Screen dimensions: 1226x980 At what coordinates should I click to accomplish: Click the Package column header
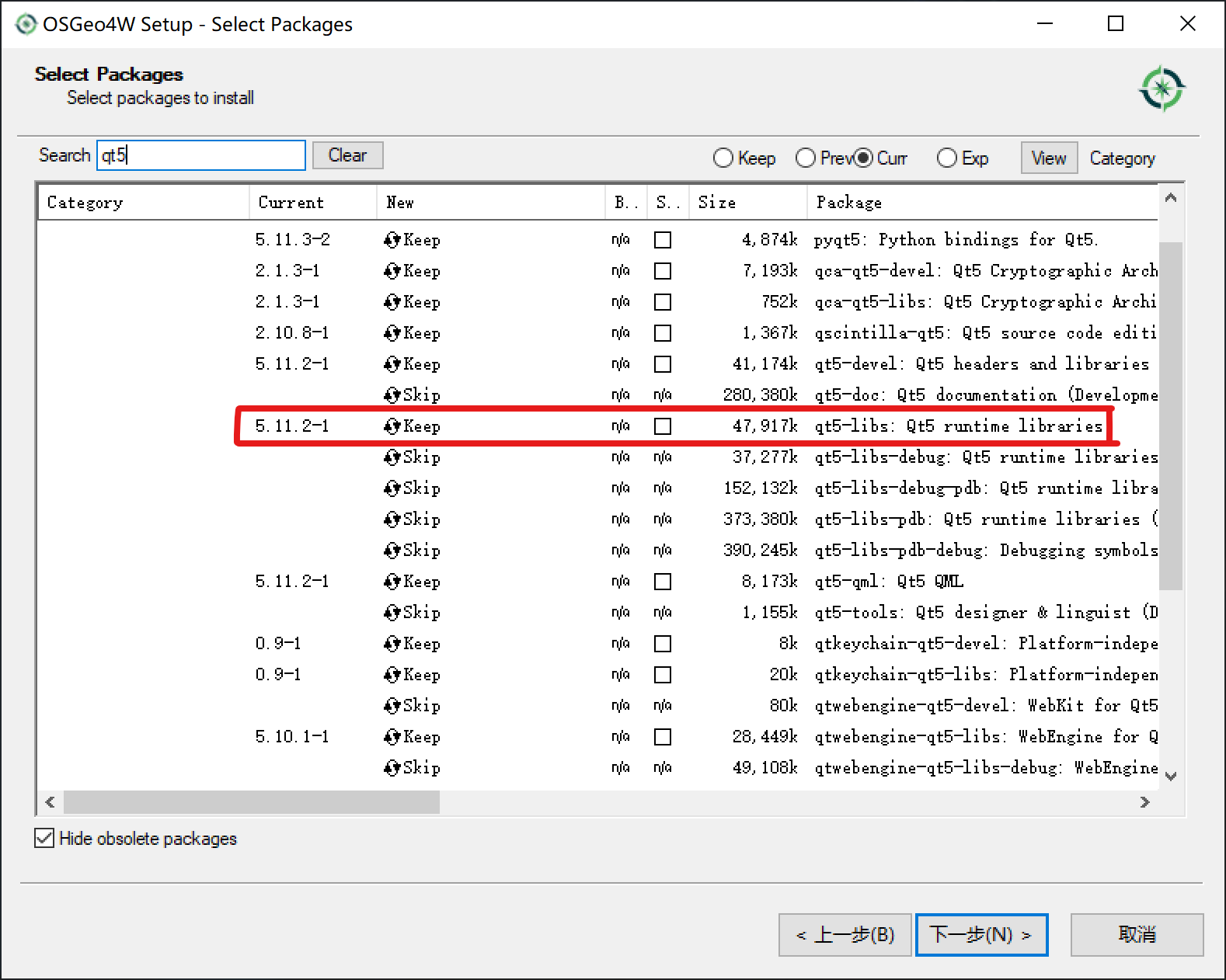click(x=848, y=203)
